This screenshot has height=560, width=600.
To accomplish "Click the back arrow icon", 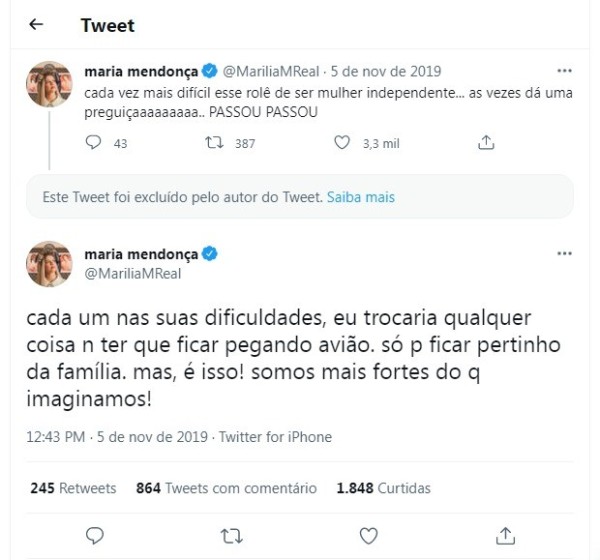I will pos(36,25).
